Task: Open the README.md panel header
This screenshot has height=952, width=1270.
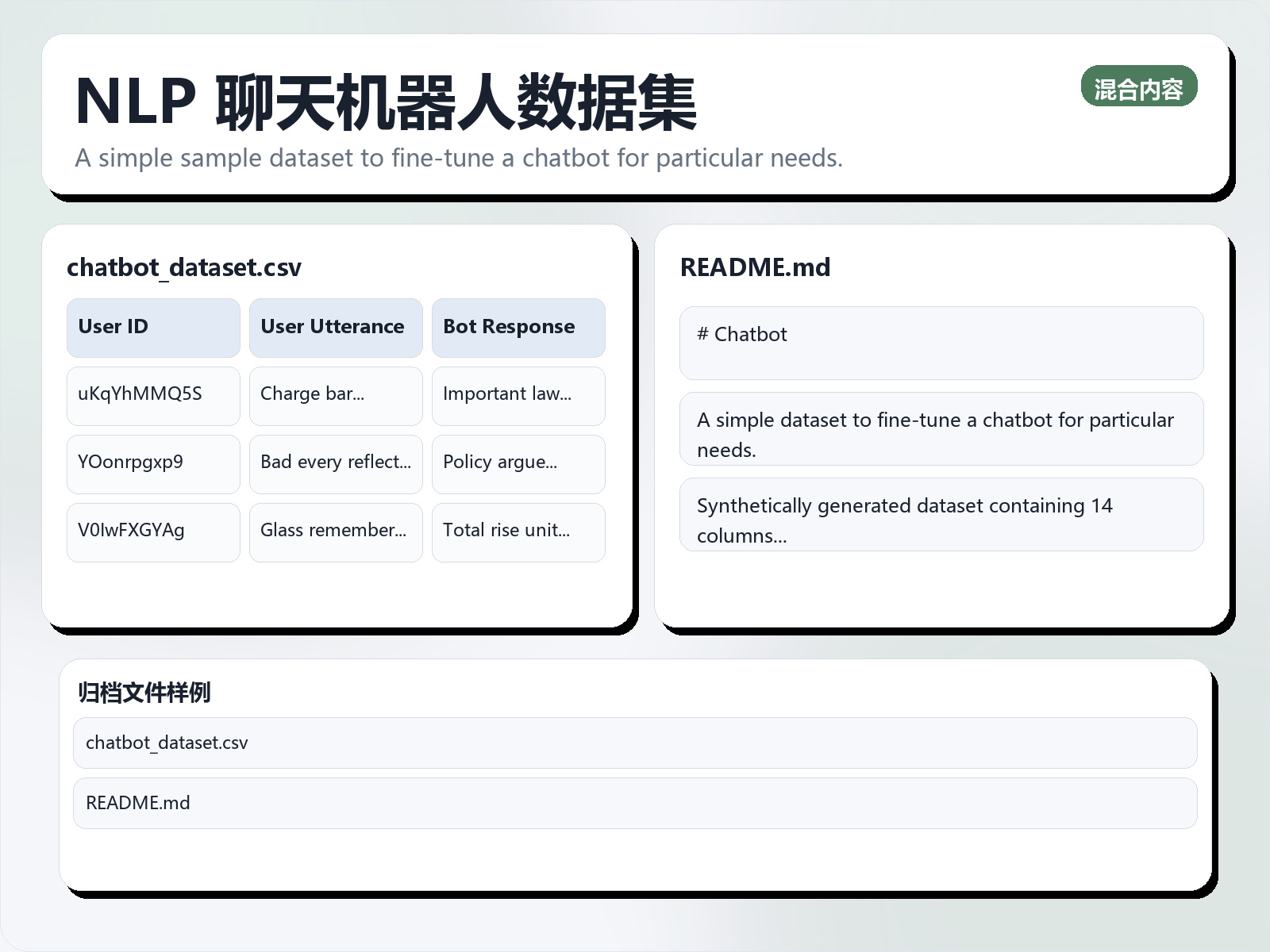Action: 754,267
